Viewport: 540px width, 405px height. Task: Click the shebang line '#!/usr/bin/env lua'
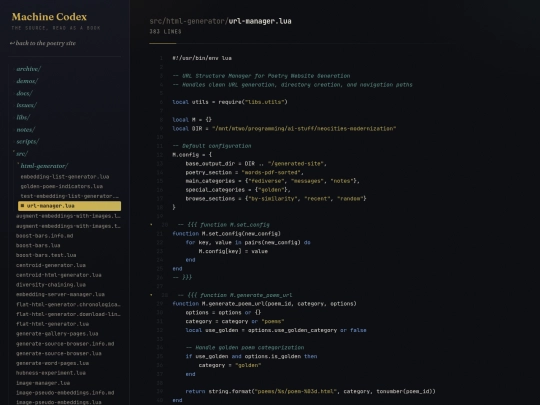click(202, 58)
